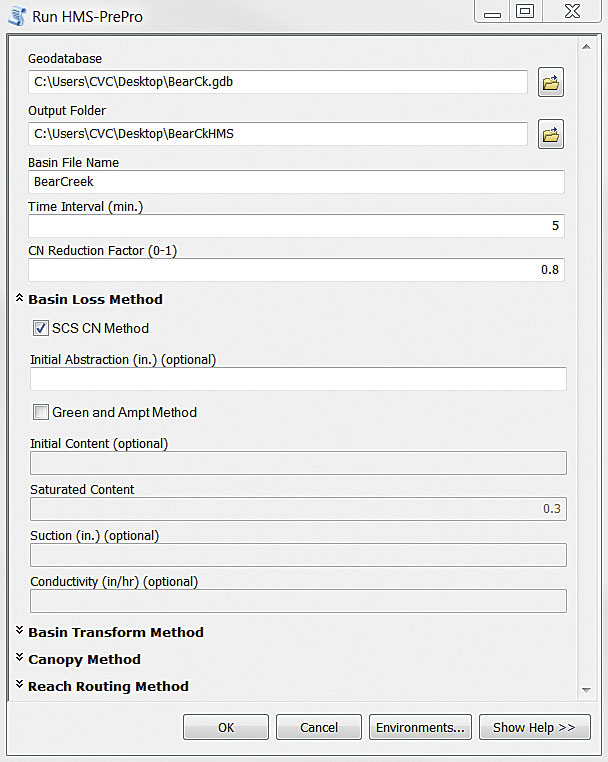Click the Initial Abstraction input field
The image size is (608, 762).
pyautogui.click(x=298, y=379)
